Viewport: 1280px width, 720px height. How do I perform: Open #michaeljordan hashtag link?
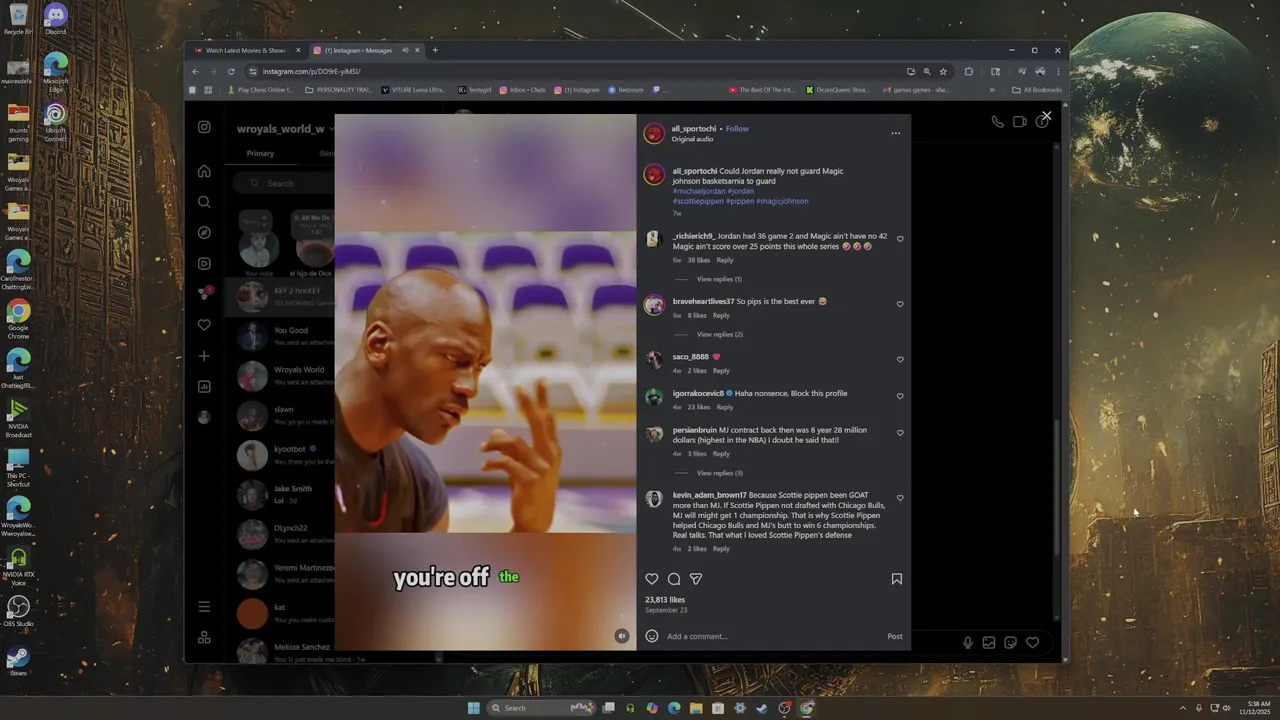coord(698,191)
